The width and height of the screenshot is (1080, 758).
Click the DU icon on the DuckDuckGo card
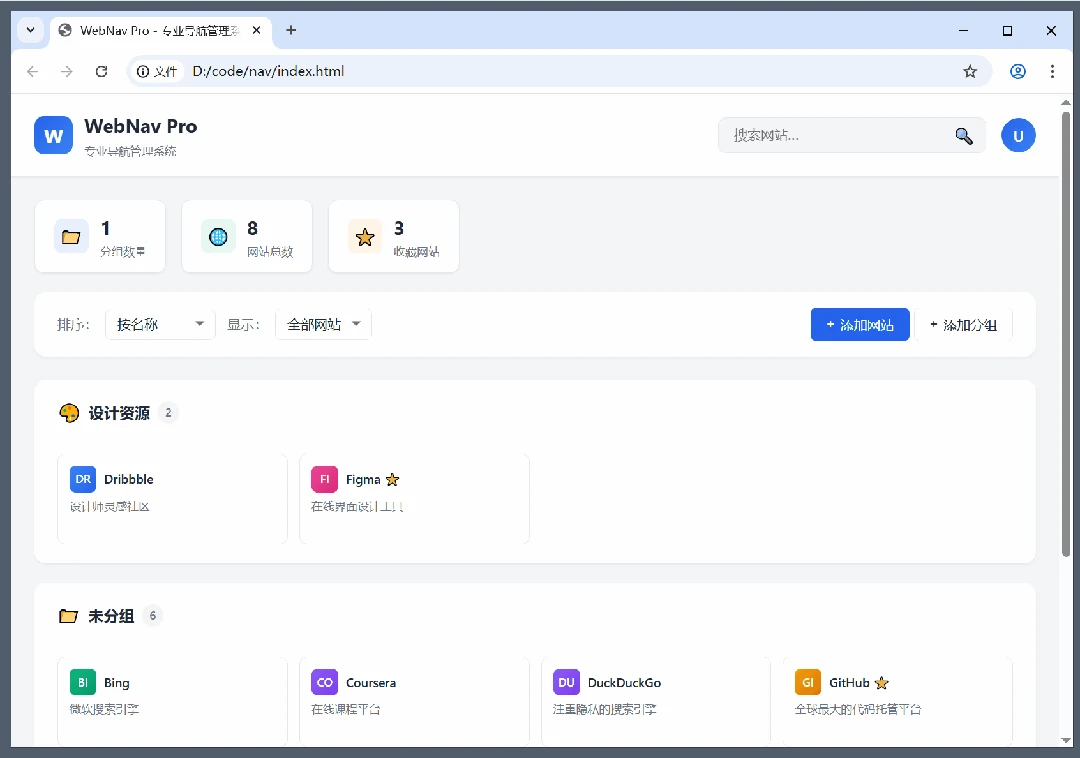pos(566,682)
